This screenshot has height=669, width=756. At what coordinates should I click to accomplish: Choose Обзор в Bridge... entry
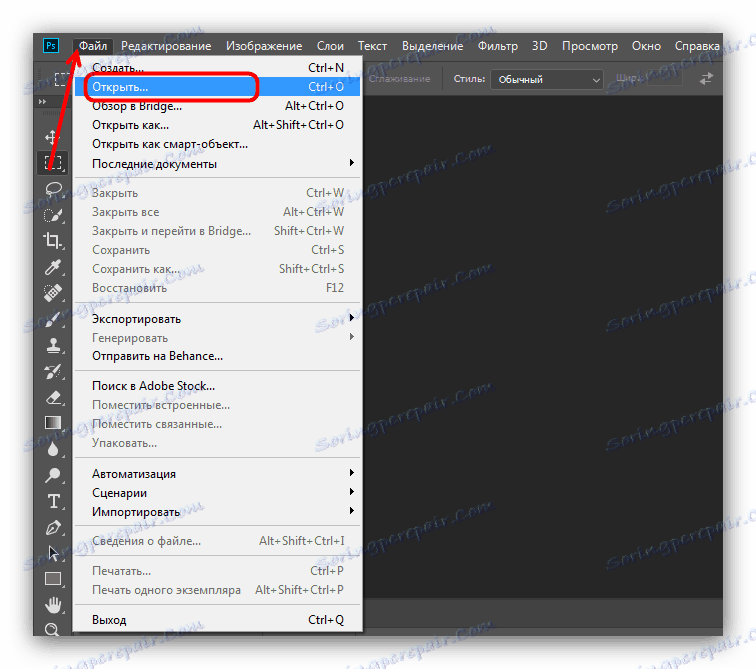tap(218, 106)
